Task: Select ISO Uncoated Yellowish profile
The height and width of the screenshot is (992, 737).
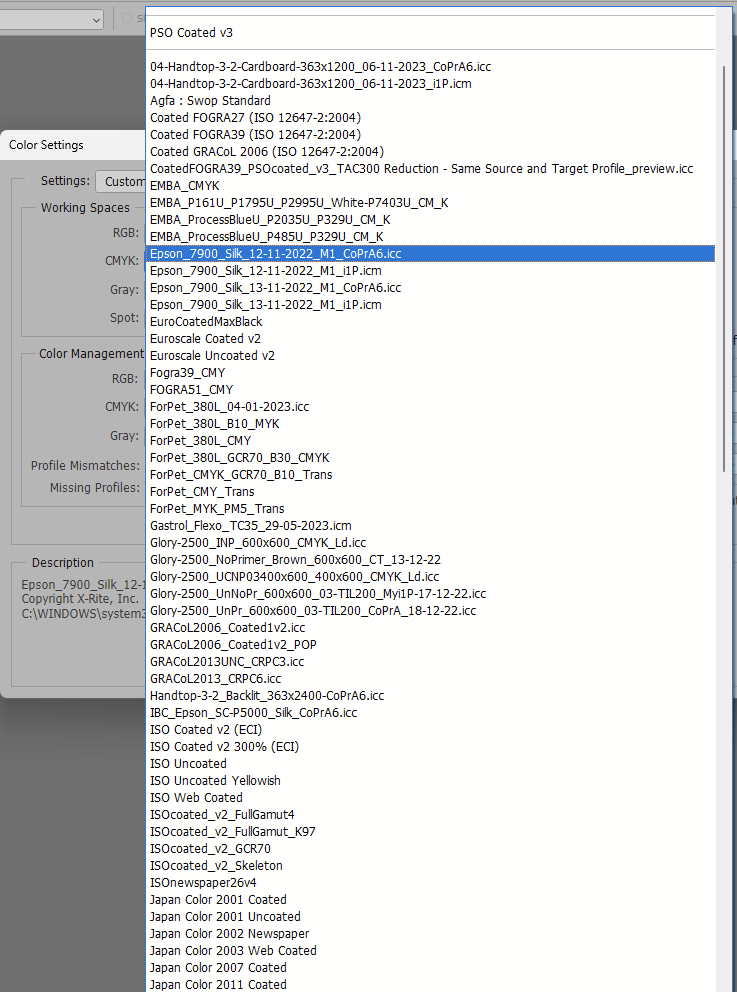Action: (x=430, y=781)
